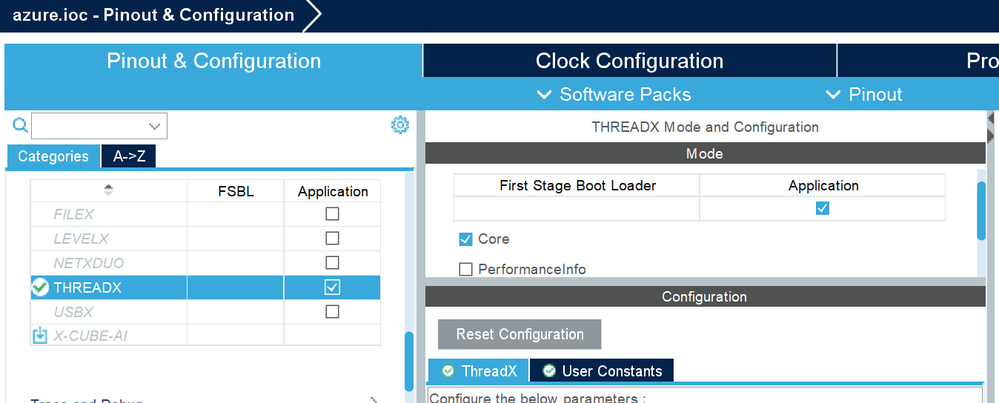Click the Application column header in list

(333, 191)
